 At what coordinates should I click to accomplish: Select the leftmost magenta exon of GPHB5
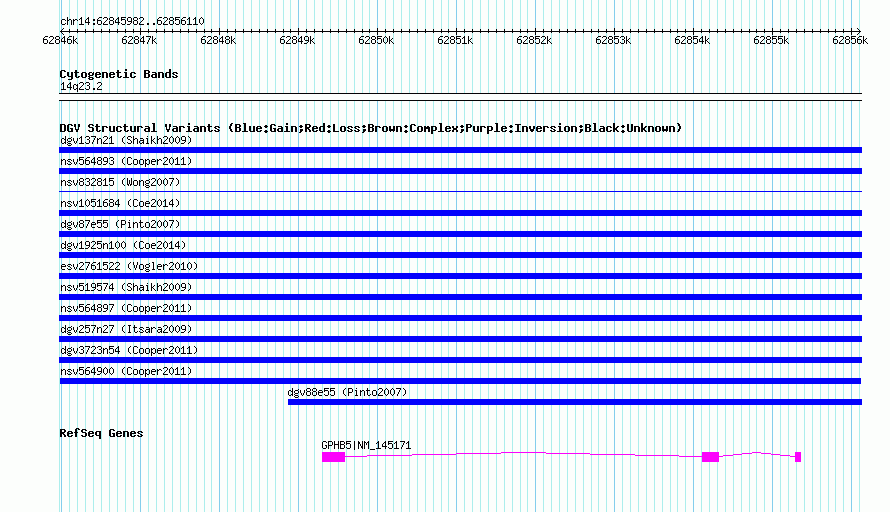[333, 457]
